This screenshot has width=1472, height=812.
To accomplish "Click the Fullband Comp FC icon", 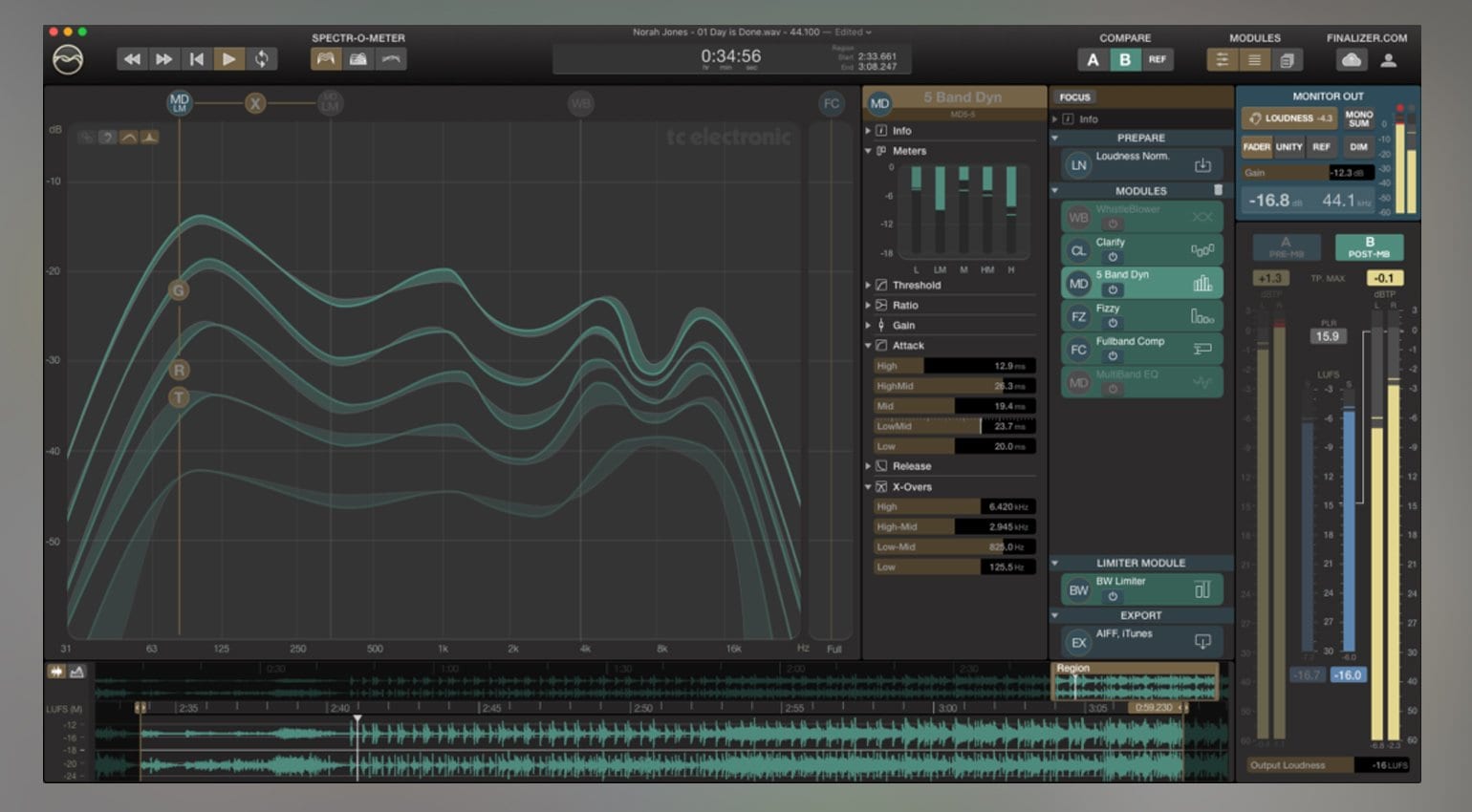I will 1077,349.
